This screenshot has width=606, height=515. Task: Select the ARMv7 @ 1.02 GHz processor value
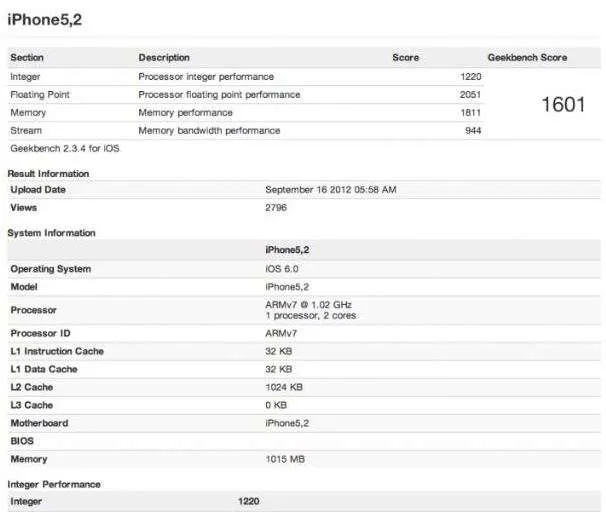[308, 305]
